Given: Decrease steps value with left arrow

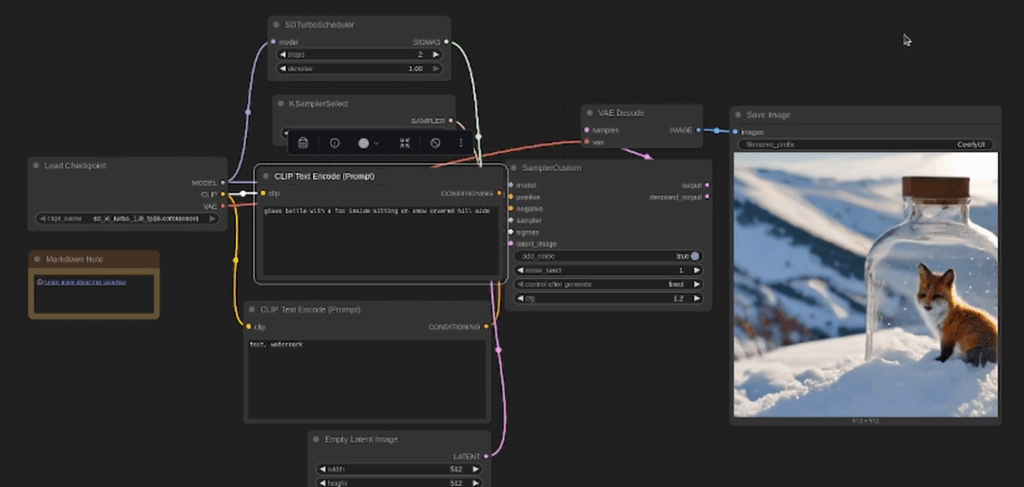Looking at the screenshot, I should [x=283, y=54].
